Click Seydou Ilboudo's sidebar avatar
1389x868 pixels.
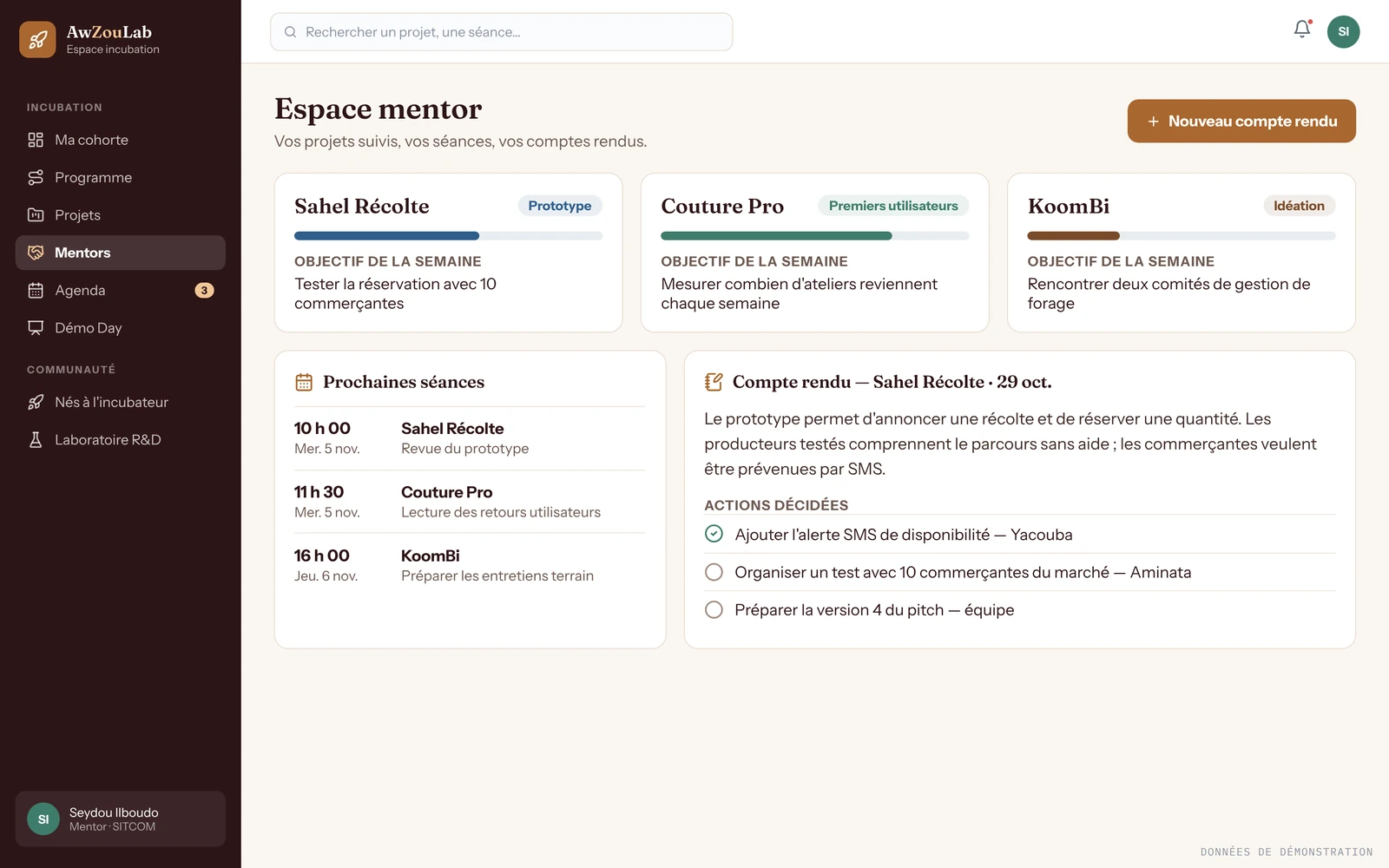point(43,819)
